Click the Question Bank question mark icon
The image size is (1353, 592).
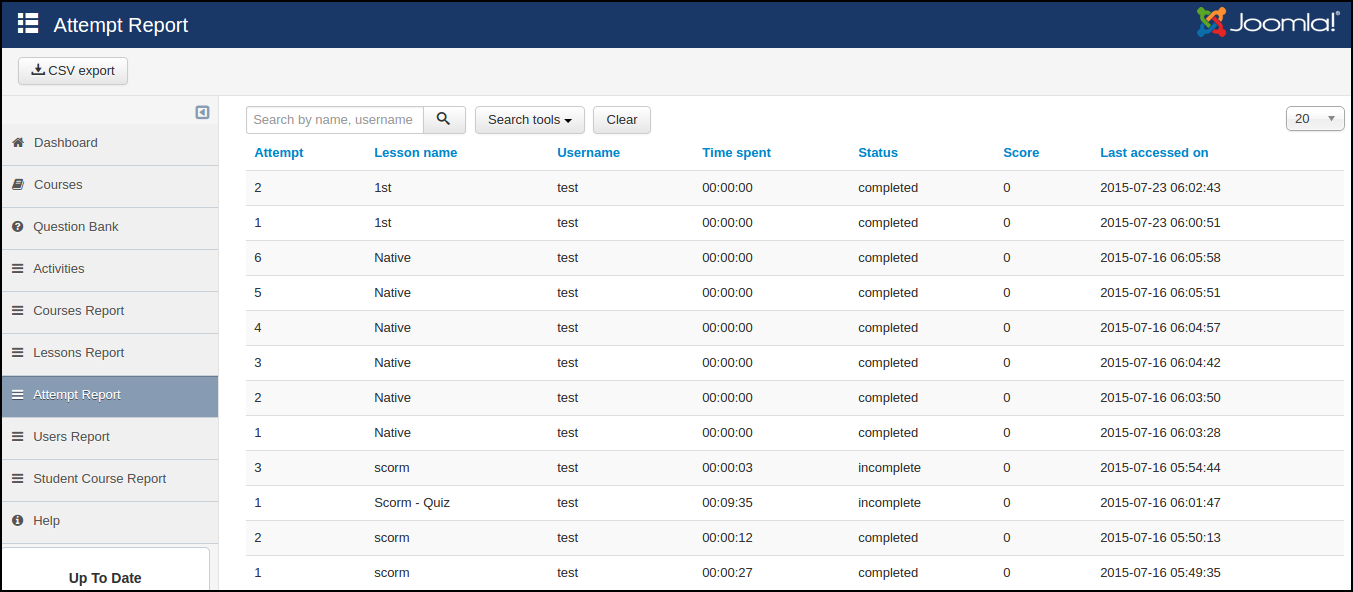pos(18,227)
